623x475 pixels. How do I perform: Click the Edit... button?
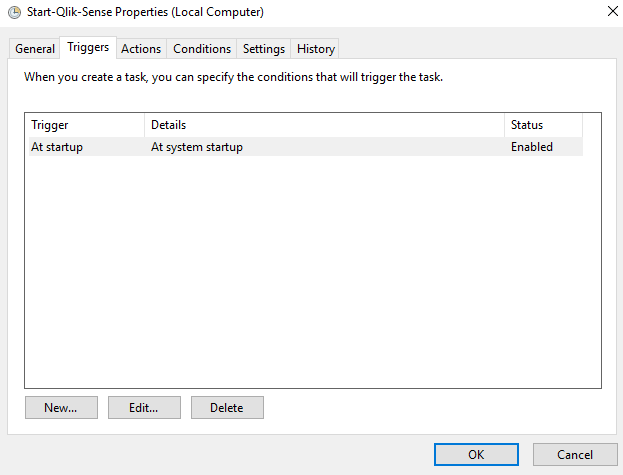[x=144, y=407]
